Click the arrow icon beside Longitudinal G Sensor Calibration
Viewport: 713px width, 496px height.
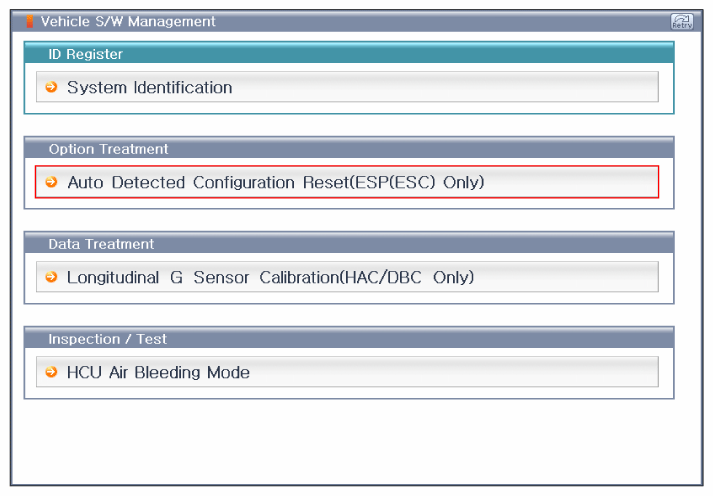point(51,277)
